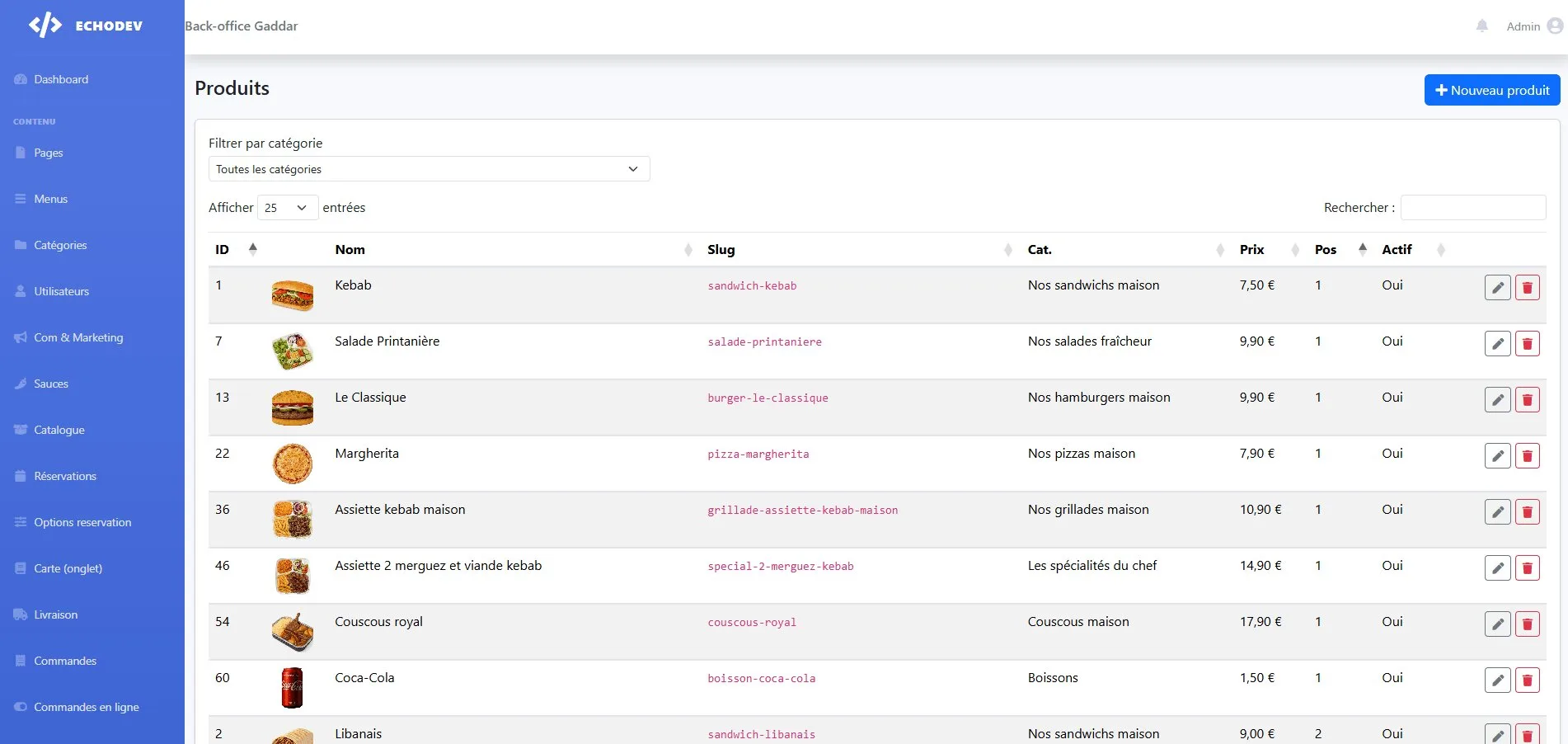Edit the Kebab product with pencil icon
The width and height of the screenshot is (1568, 744).
pos(1497,288)
